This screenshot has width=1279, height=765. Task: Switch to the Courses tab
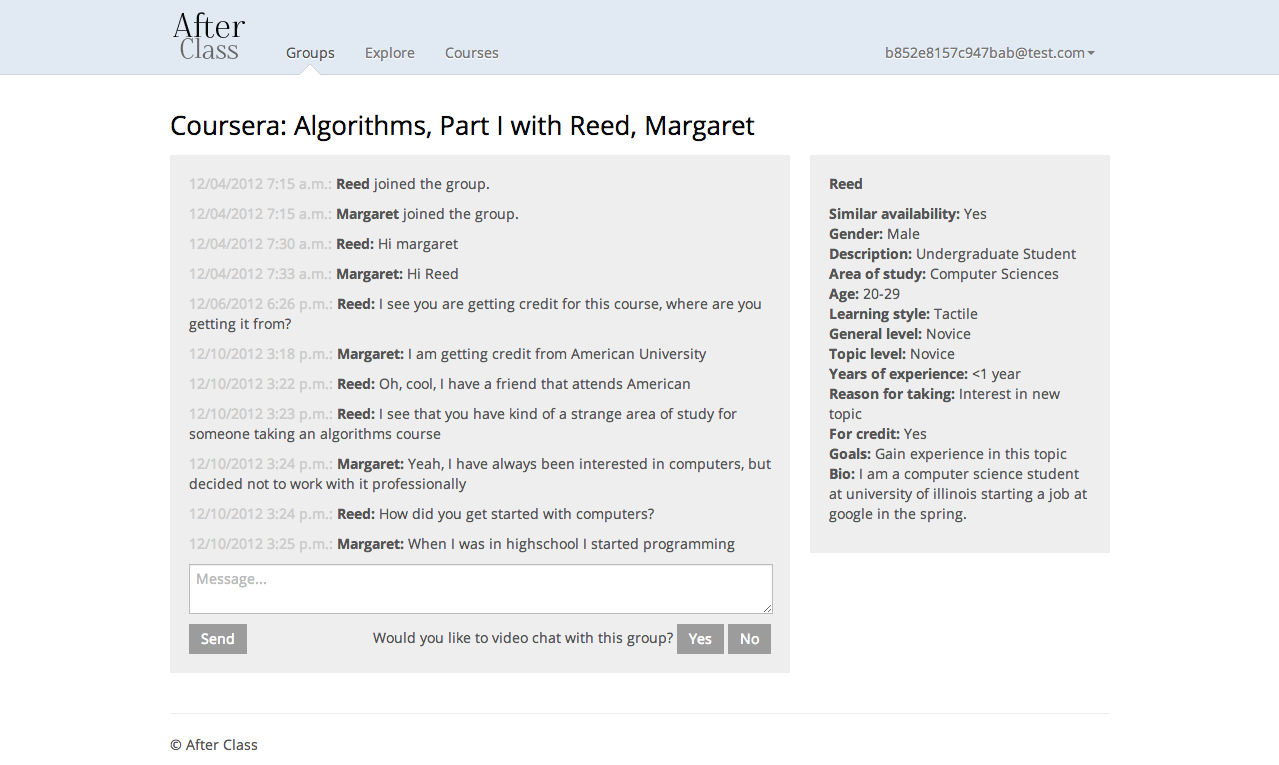(x=471, y=53)
